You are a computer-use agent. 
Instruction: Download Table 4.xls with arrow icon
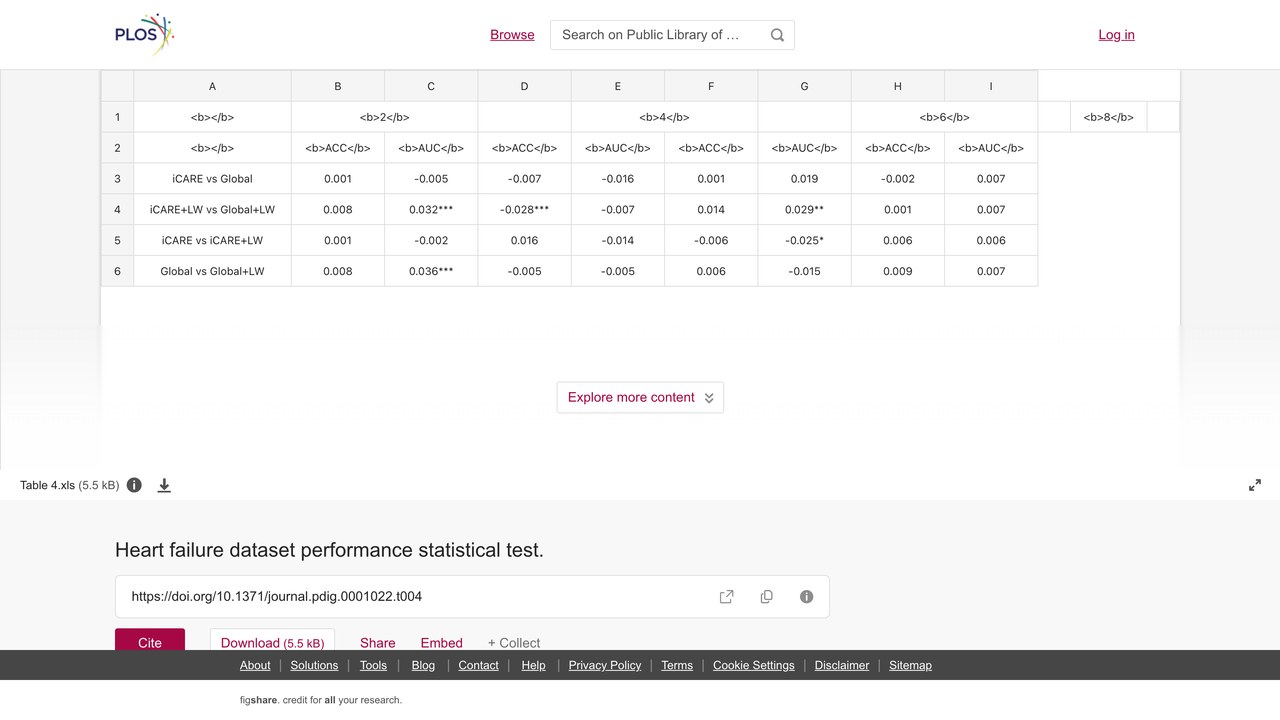pos(164,485)
